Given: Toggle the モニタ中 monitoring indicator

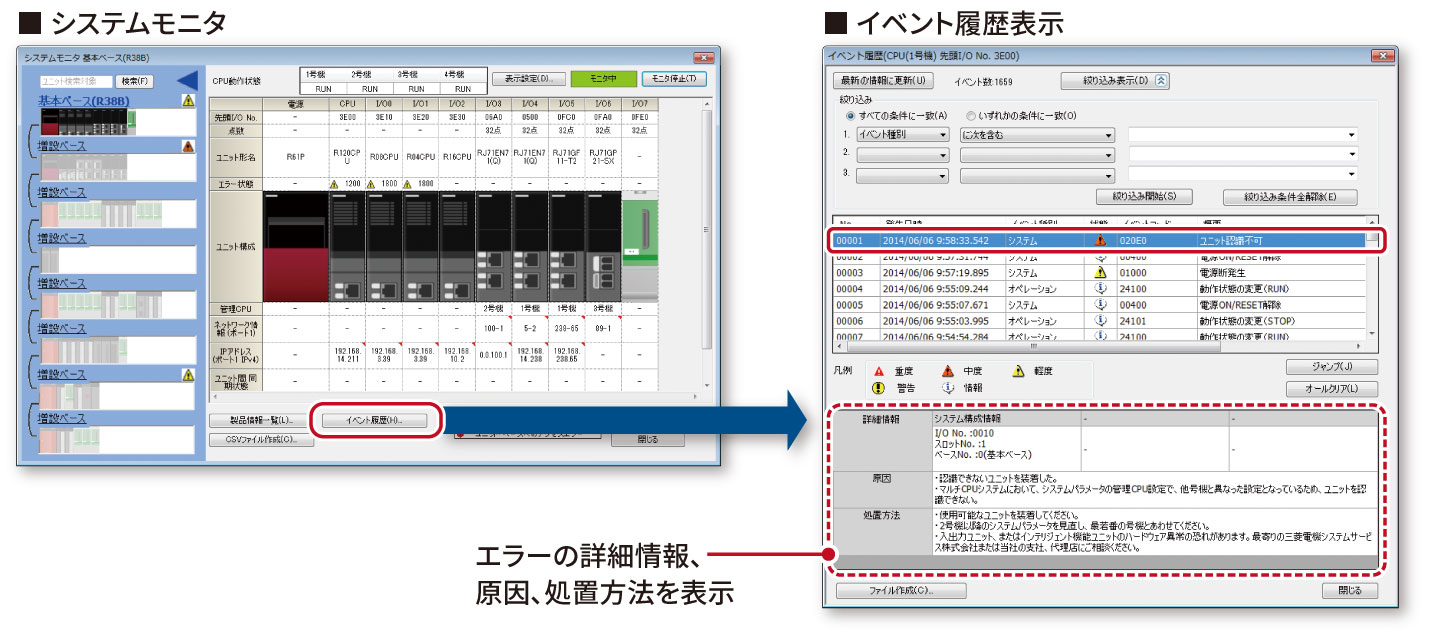Looking at the screenshot, I should (x=603, y=78).
